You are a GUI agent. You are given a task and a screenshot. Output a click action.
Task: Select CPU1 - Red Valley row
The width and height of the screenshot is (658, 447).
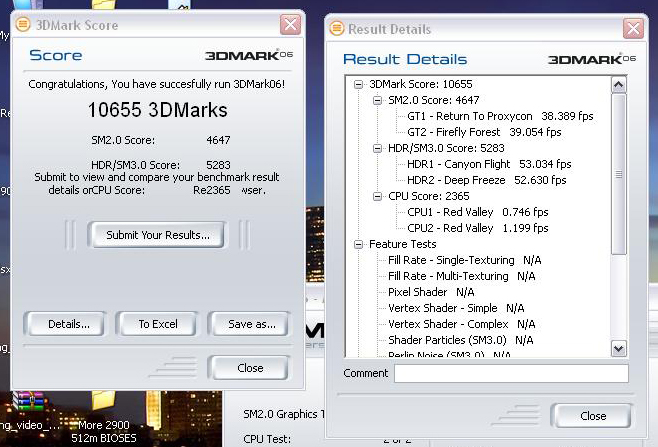coord(478,212)
